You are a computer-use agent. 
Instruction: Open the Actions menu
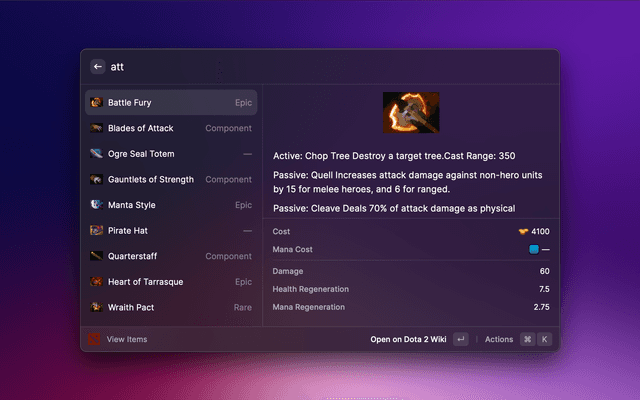coord(499,339)
